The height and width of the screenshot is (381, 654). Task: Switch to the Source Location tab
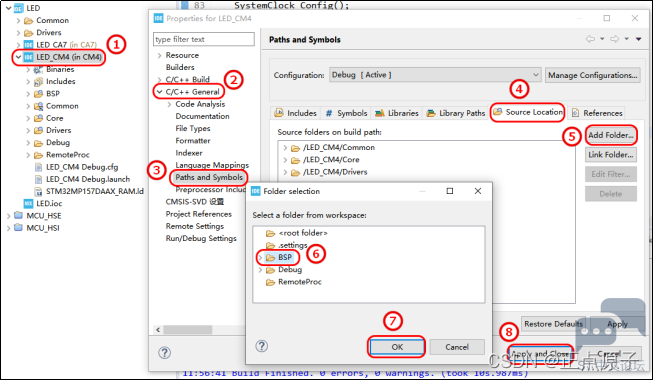coord(528,112)
